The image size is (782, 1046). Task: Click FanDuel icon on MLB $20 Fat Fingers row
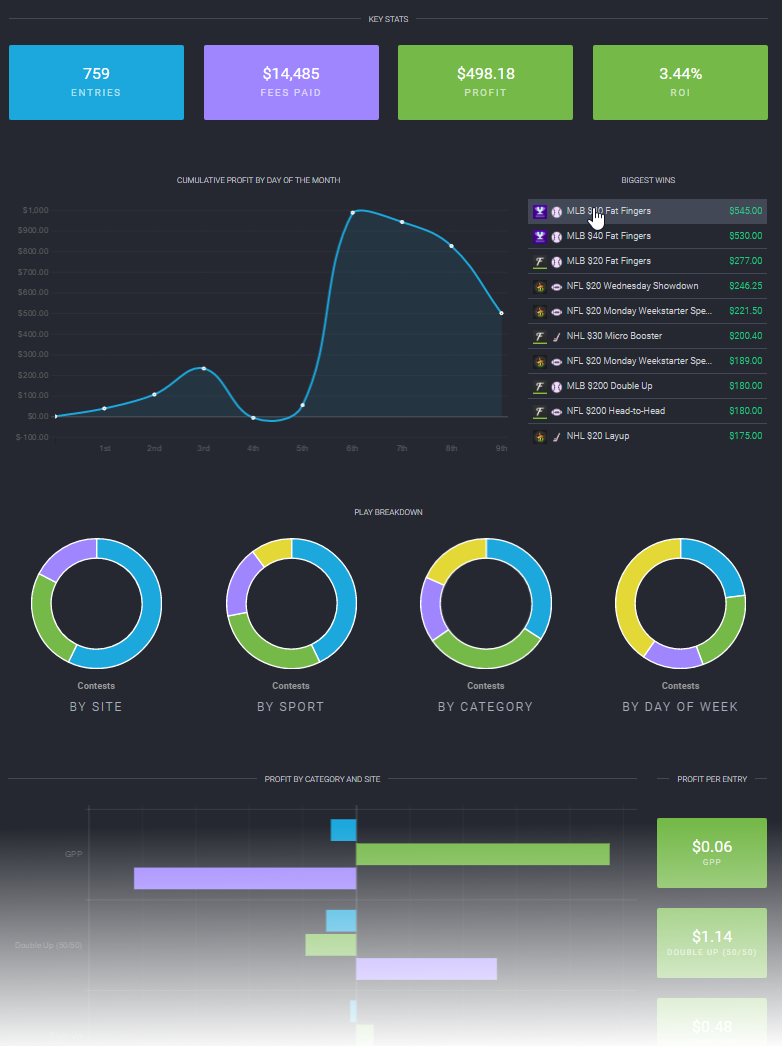(540, 262)
